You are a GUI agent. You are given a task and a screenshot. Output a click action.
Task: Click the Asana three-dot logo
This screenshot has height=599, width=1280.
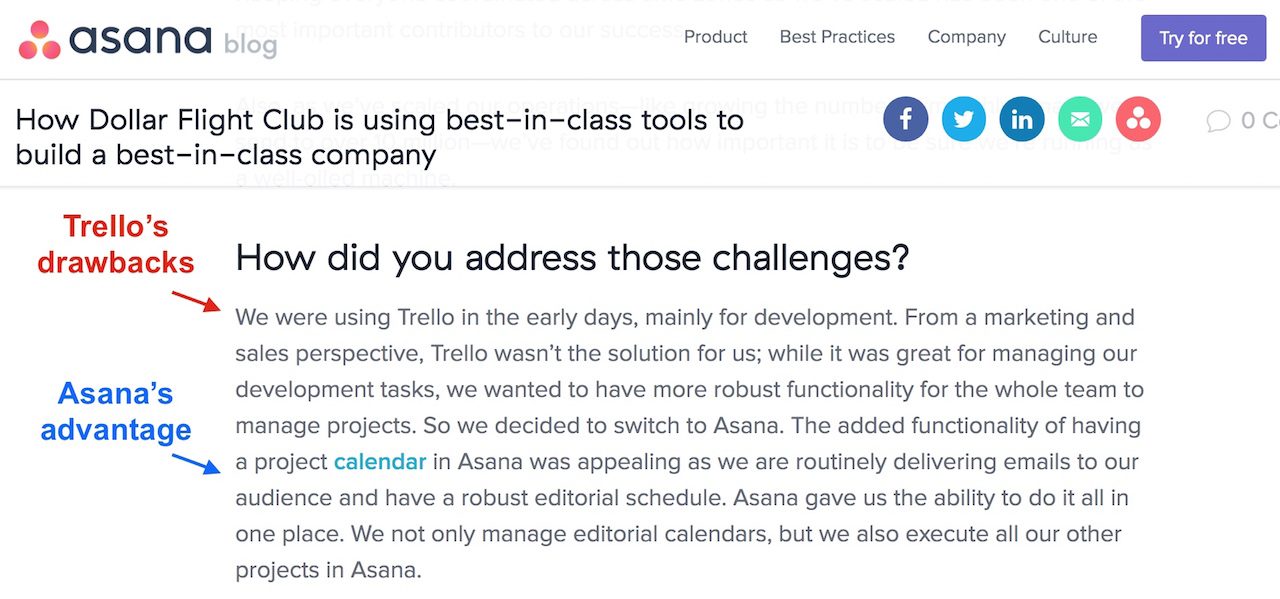click(40, 39)
